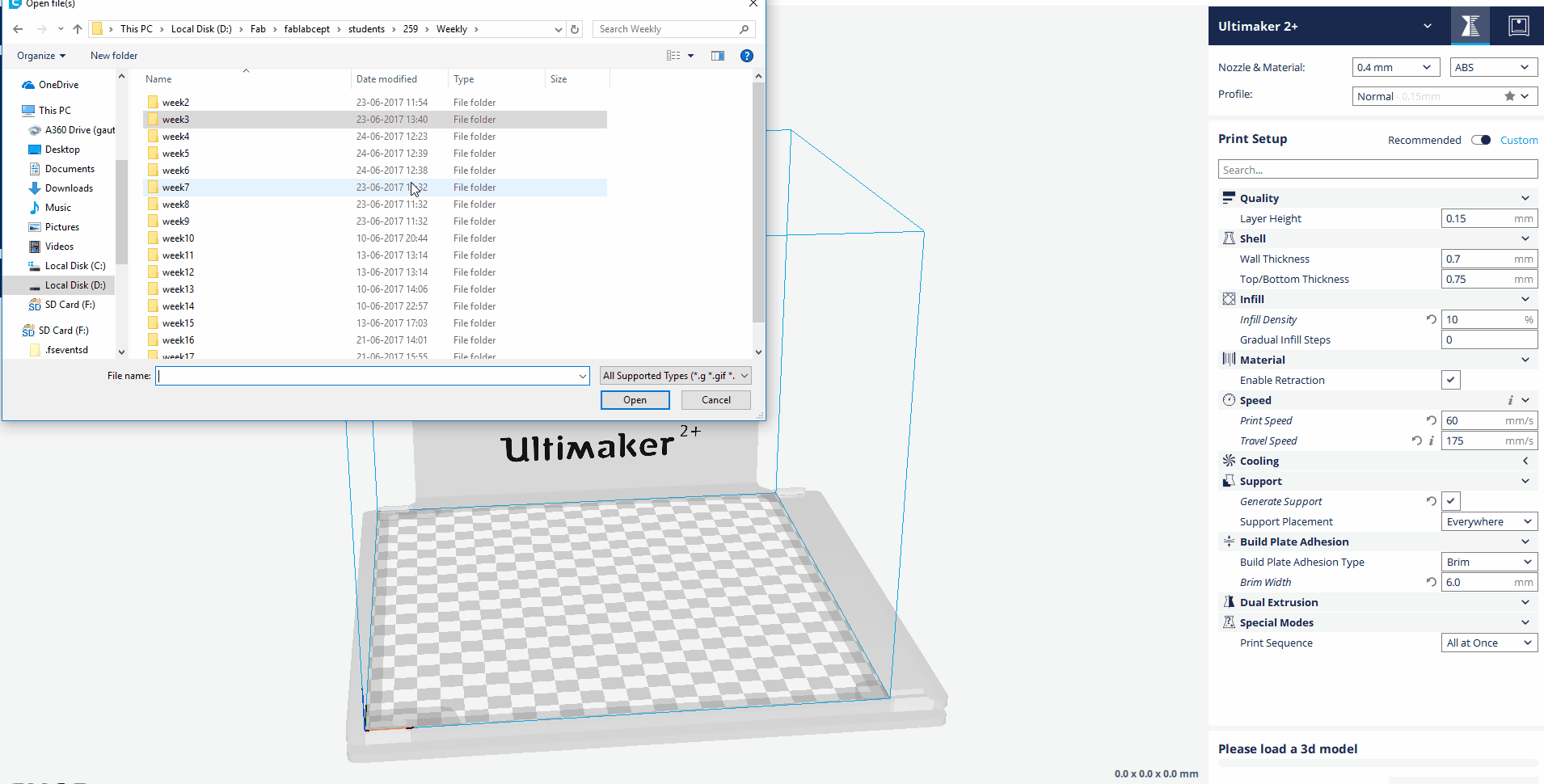Open the file type filter dropdown
Viewport: 1544px width, 784px height.
(x=676, y=376)
